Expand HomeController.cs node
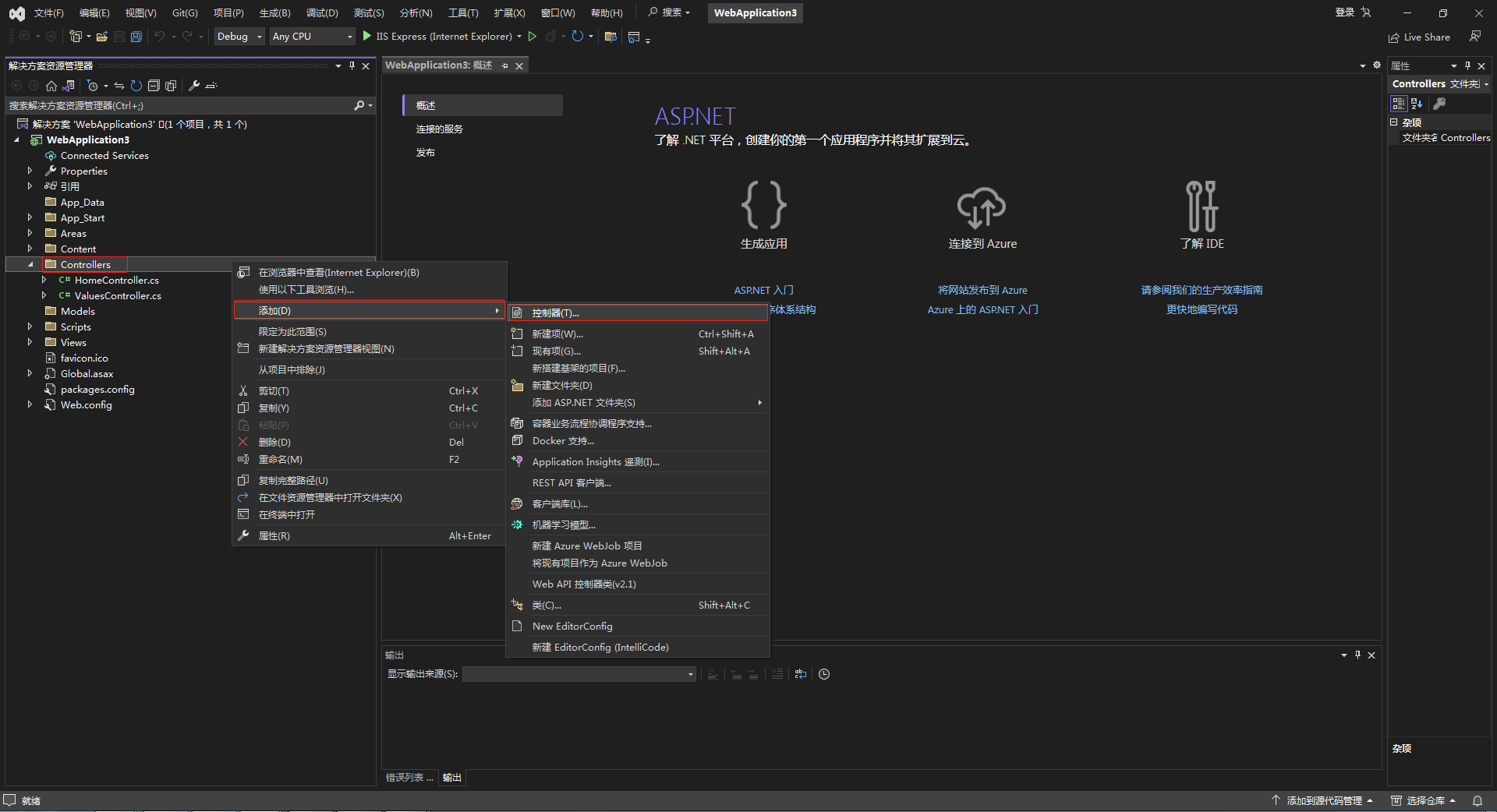Image resolution: width=1497 pixels, height=812 pixels. (x=44, y=280)
